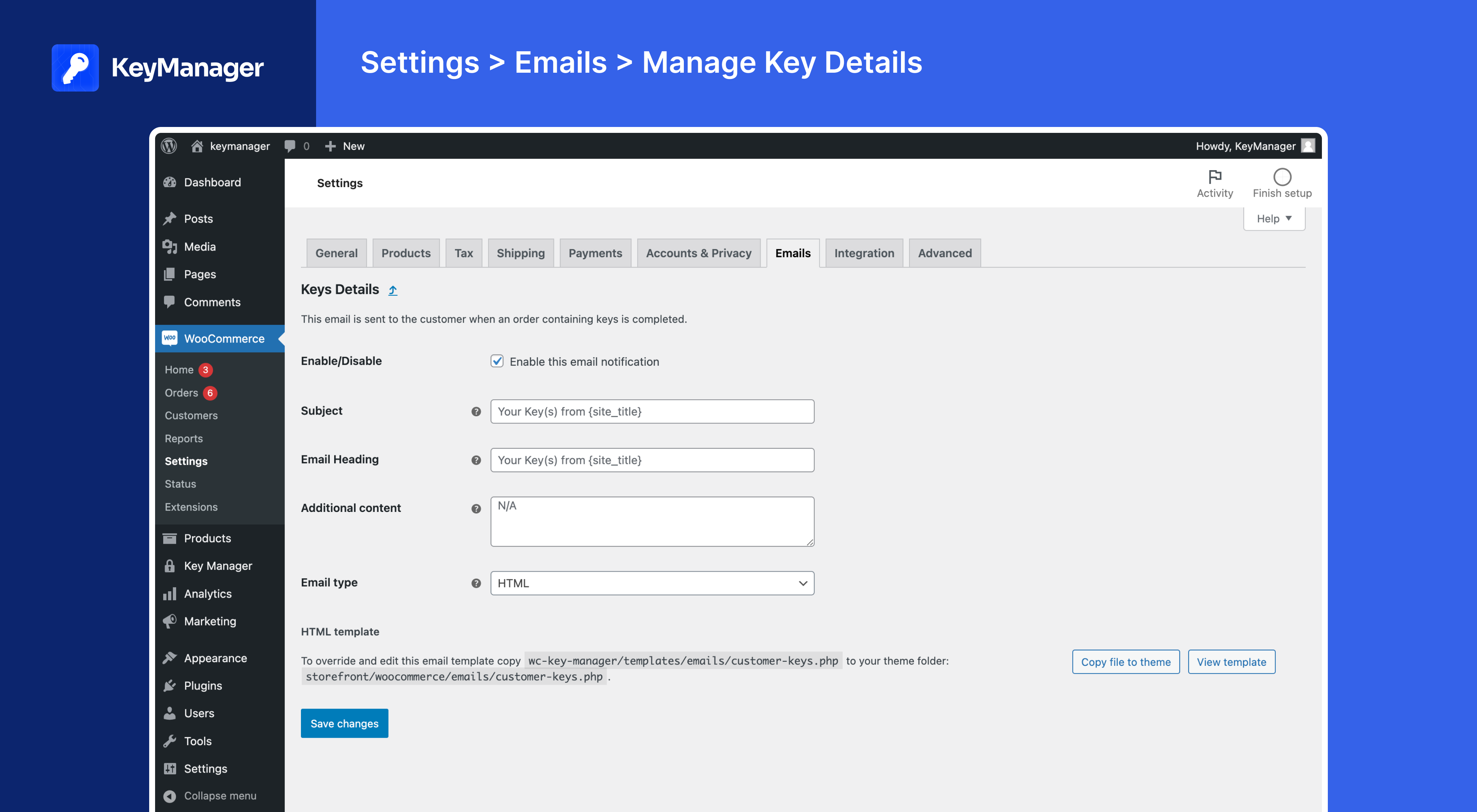The image size is (1477, 812).
Task: Click the Collapse menu arrow icon
Action: point(170,796)
